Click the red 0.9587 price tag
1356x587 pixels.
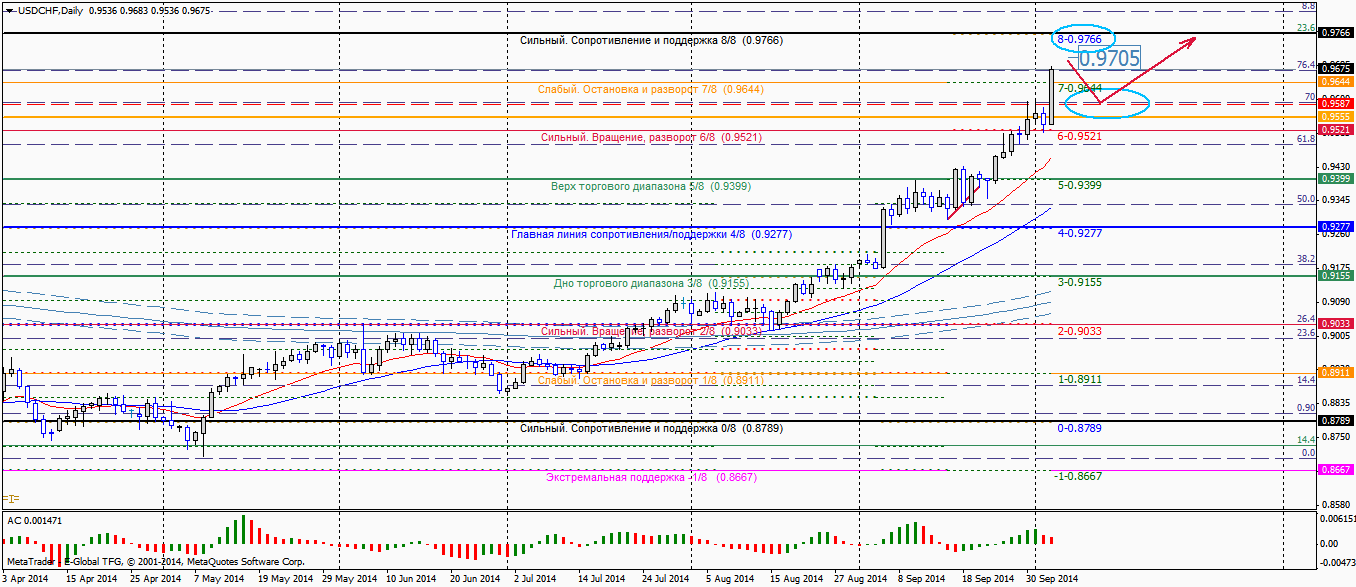(1336, 103)
